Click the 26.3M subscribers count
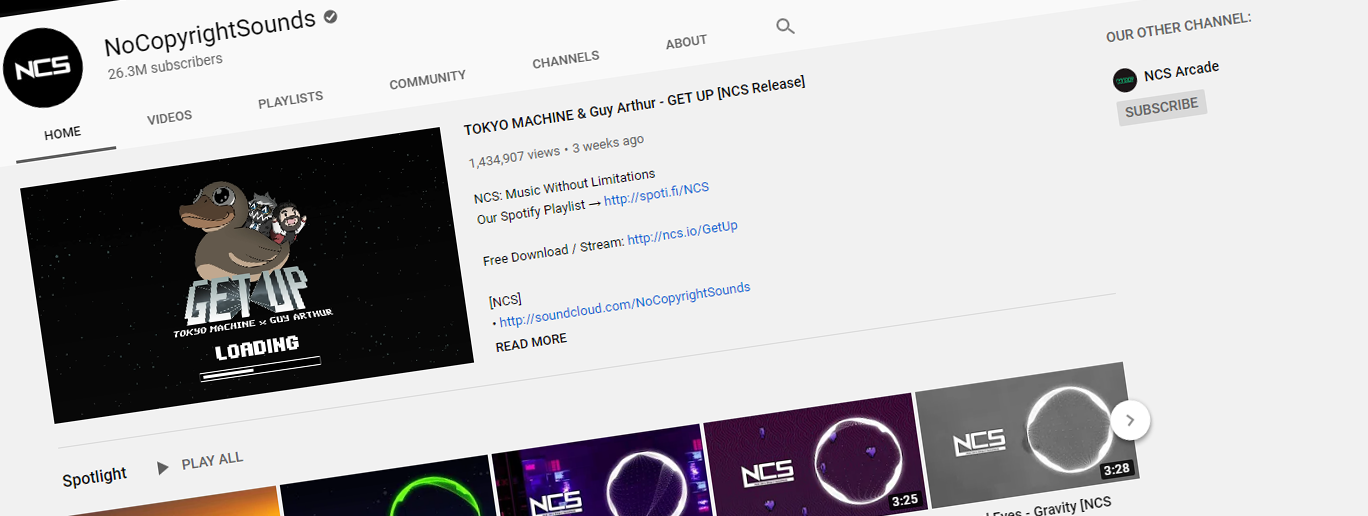1368x516 pixels. pyautogui.click(x=165, y=66)
